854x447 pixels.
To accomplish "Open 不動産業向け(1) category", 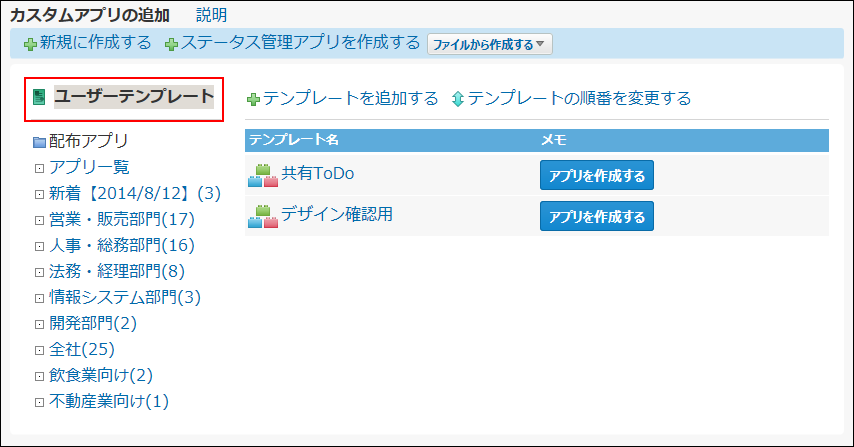I will [x=109, y=401].
